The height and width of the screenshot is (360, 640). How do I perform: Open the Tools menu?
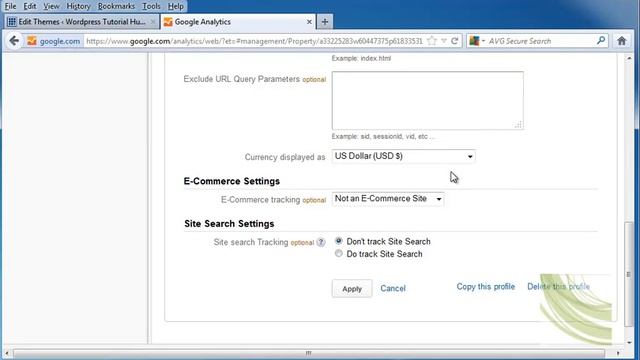[x=151, y=6]
